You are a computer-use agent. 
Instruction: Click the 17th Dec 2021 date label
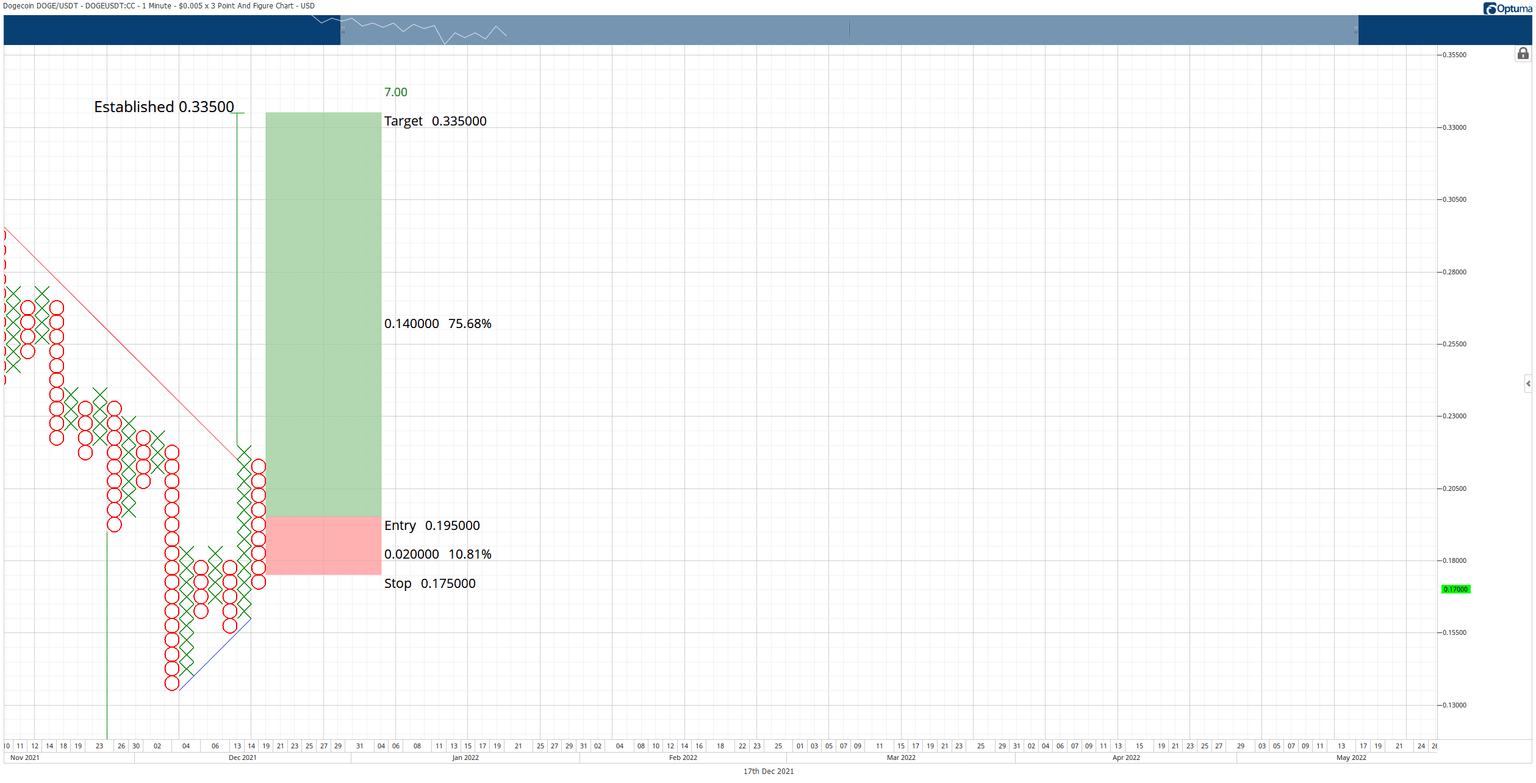coord(768,772)
